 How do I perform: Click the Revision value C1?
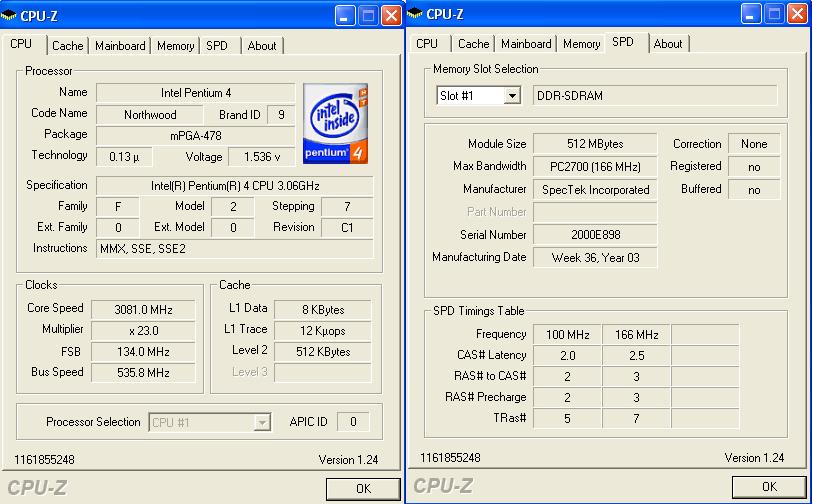(347, 228)
